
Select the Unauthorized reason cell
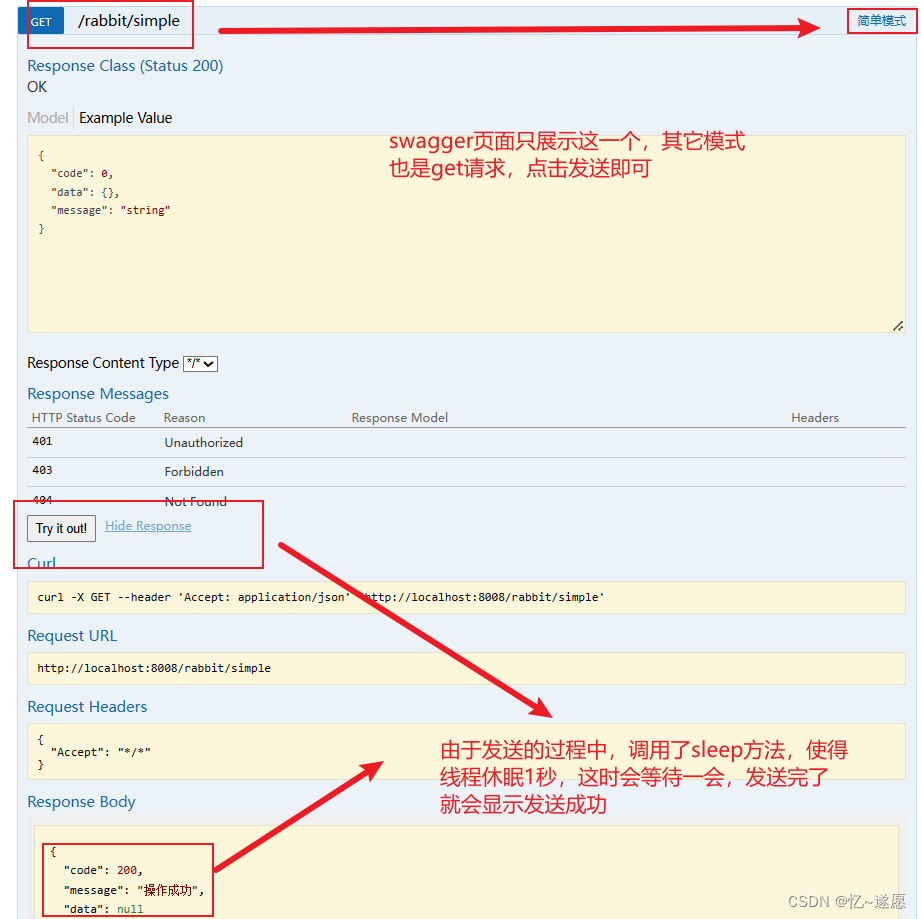coord(203,443)
